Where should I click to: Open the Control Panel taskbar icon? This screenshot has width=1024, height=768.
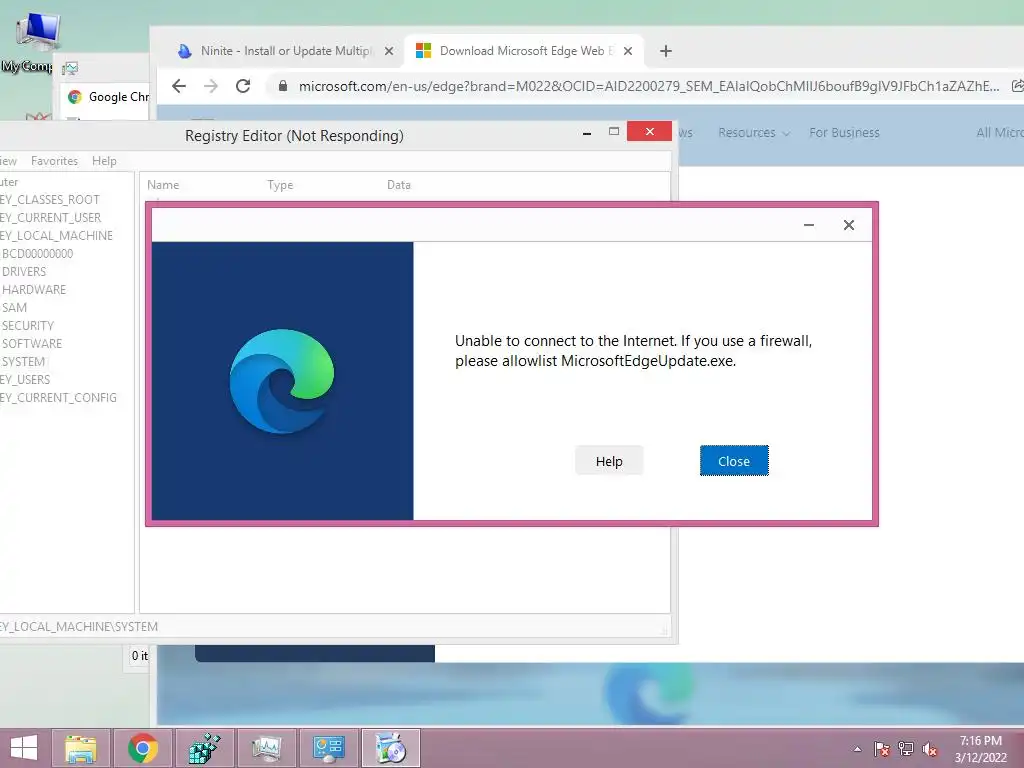pos(328,748)
